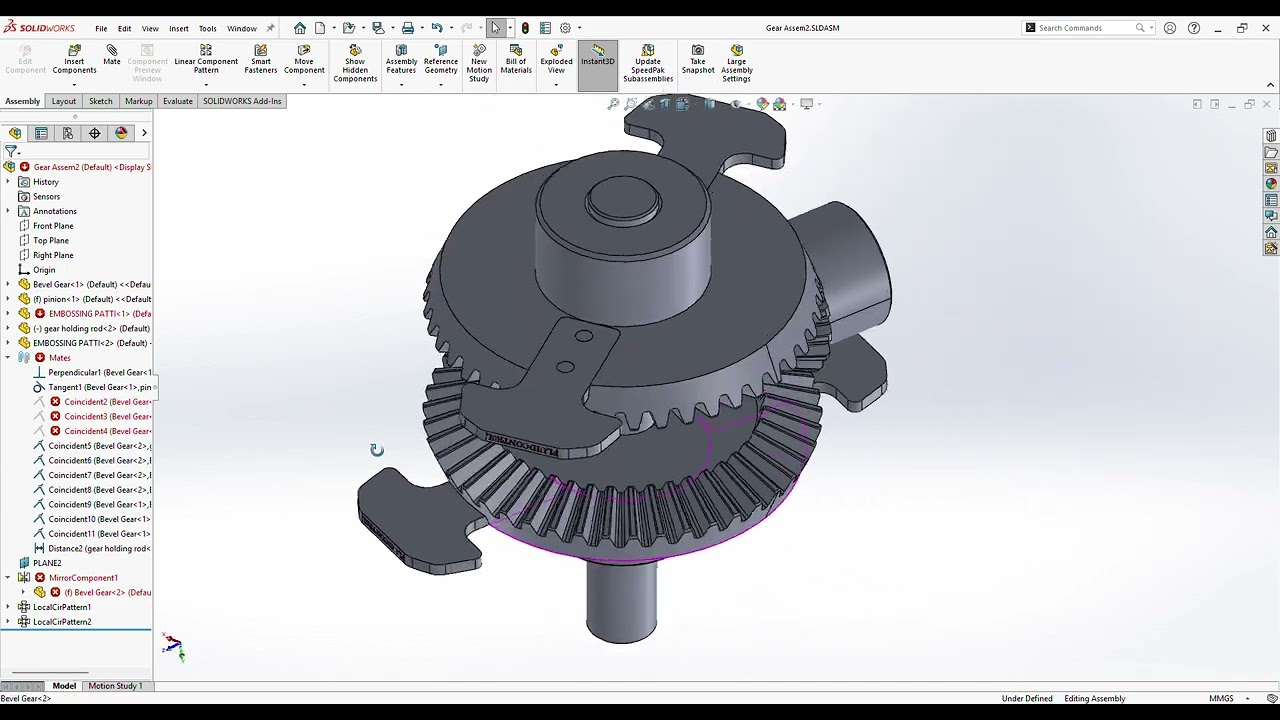Open Bill of Materials tool
This screenshot has height=720, width=1280.
tap(516, 60)
